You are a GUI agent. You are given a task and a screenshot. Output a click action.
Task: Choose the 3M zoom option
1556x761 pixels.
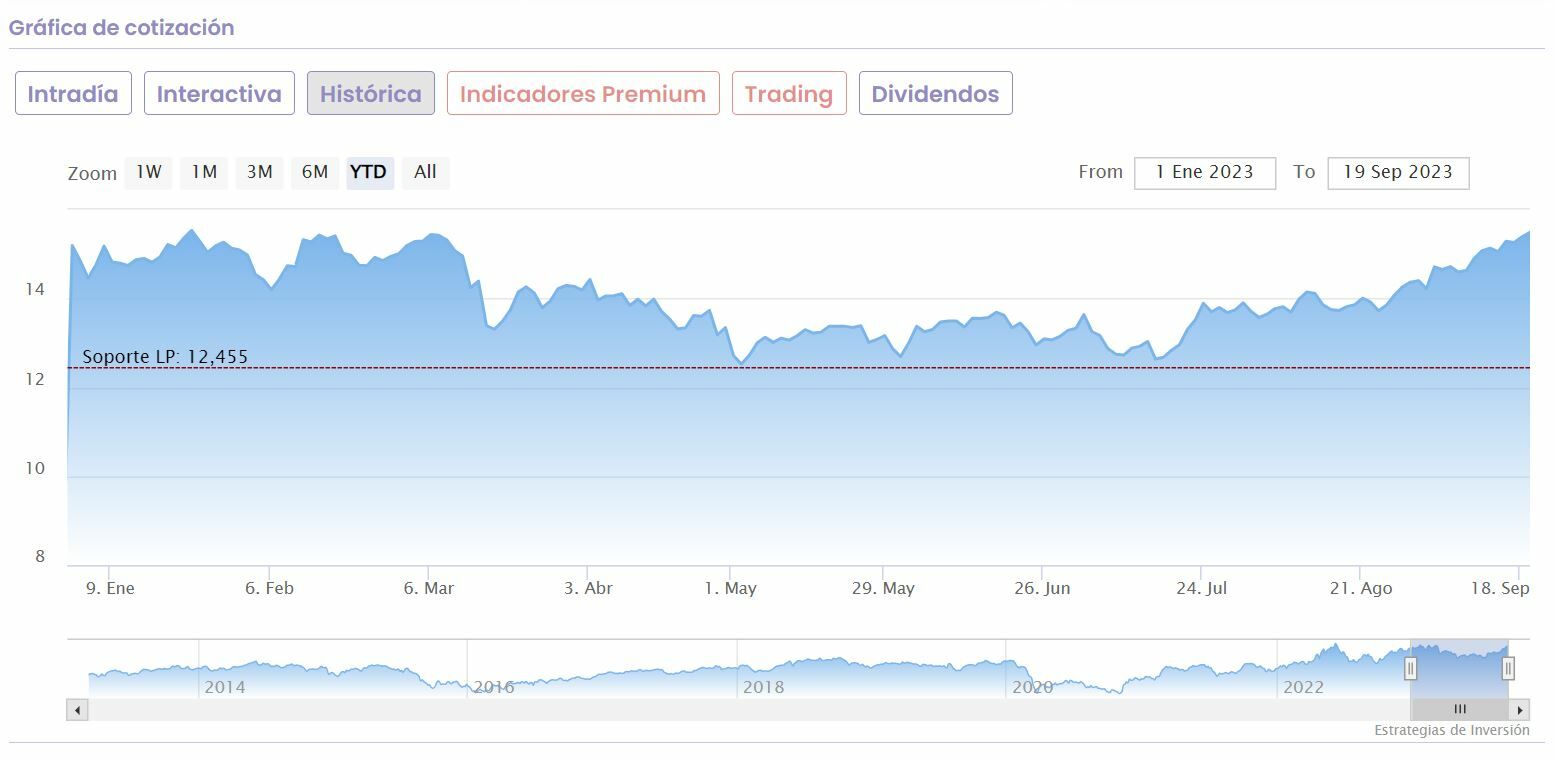click(x=259, y=172)
